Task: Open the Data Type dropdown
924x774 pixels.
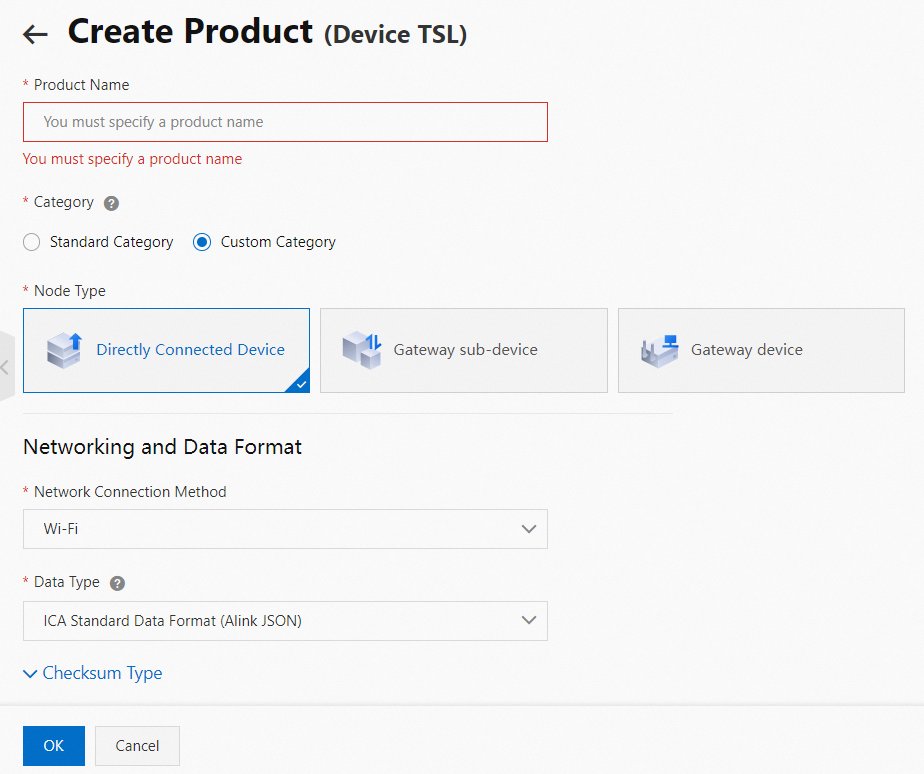Action: tap(285, 621)
